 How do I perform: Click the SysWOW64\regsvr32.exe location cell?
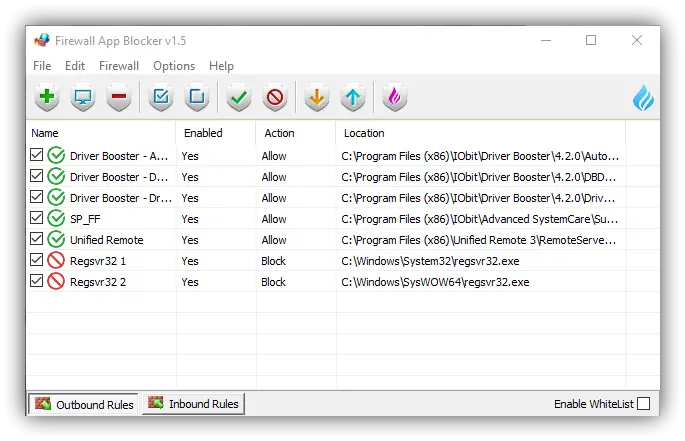[x=435, y=282]
